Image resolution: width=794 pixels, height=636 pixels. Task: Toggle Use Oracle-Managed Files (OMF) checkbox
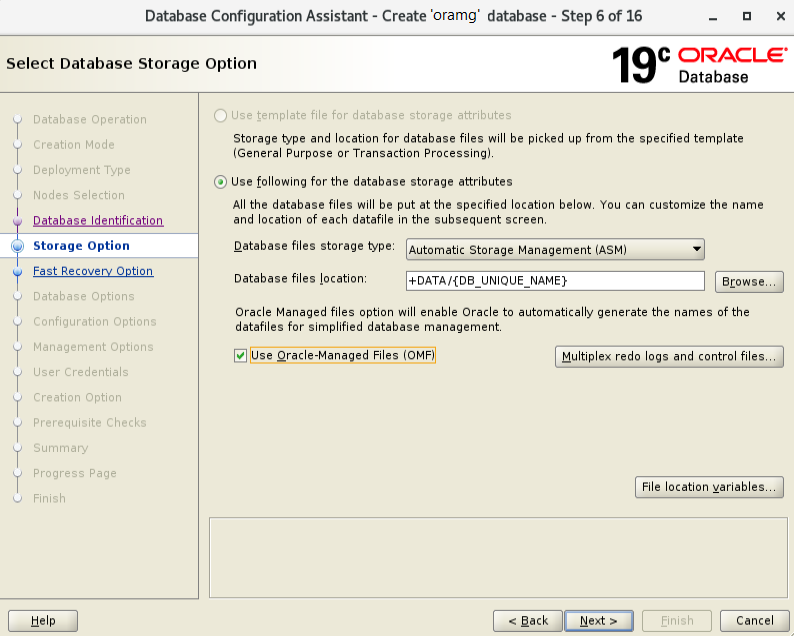(x=241, y=355)
